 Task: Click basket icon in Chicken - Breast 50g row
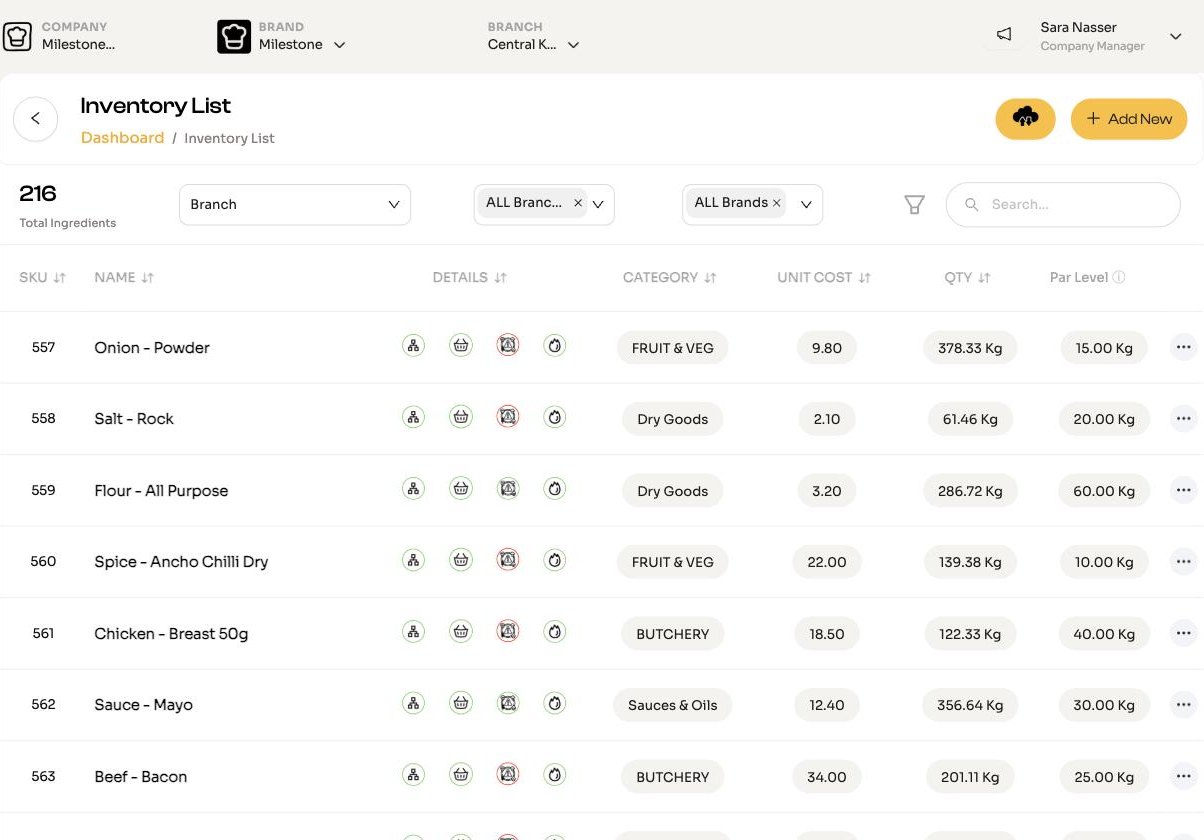pyautogui.click(x=461, y=632)
